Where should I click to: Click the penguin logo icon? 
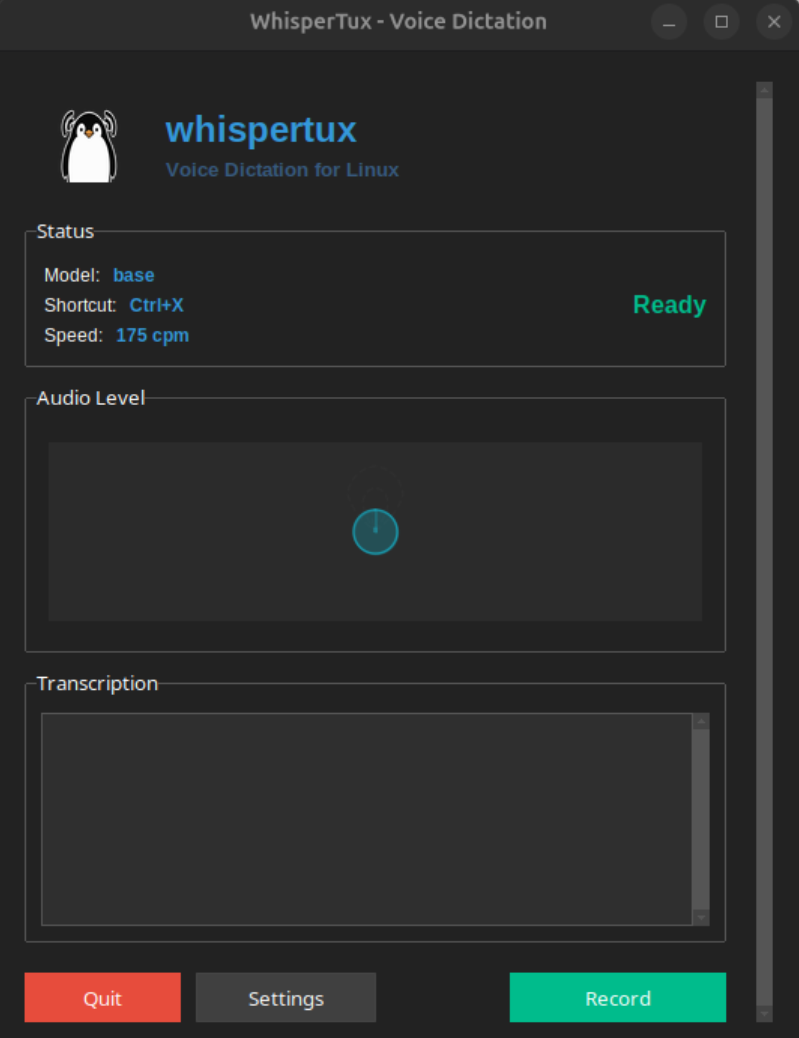89,146
